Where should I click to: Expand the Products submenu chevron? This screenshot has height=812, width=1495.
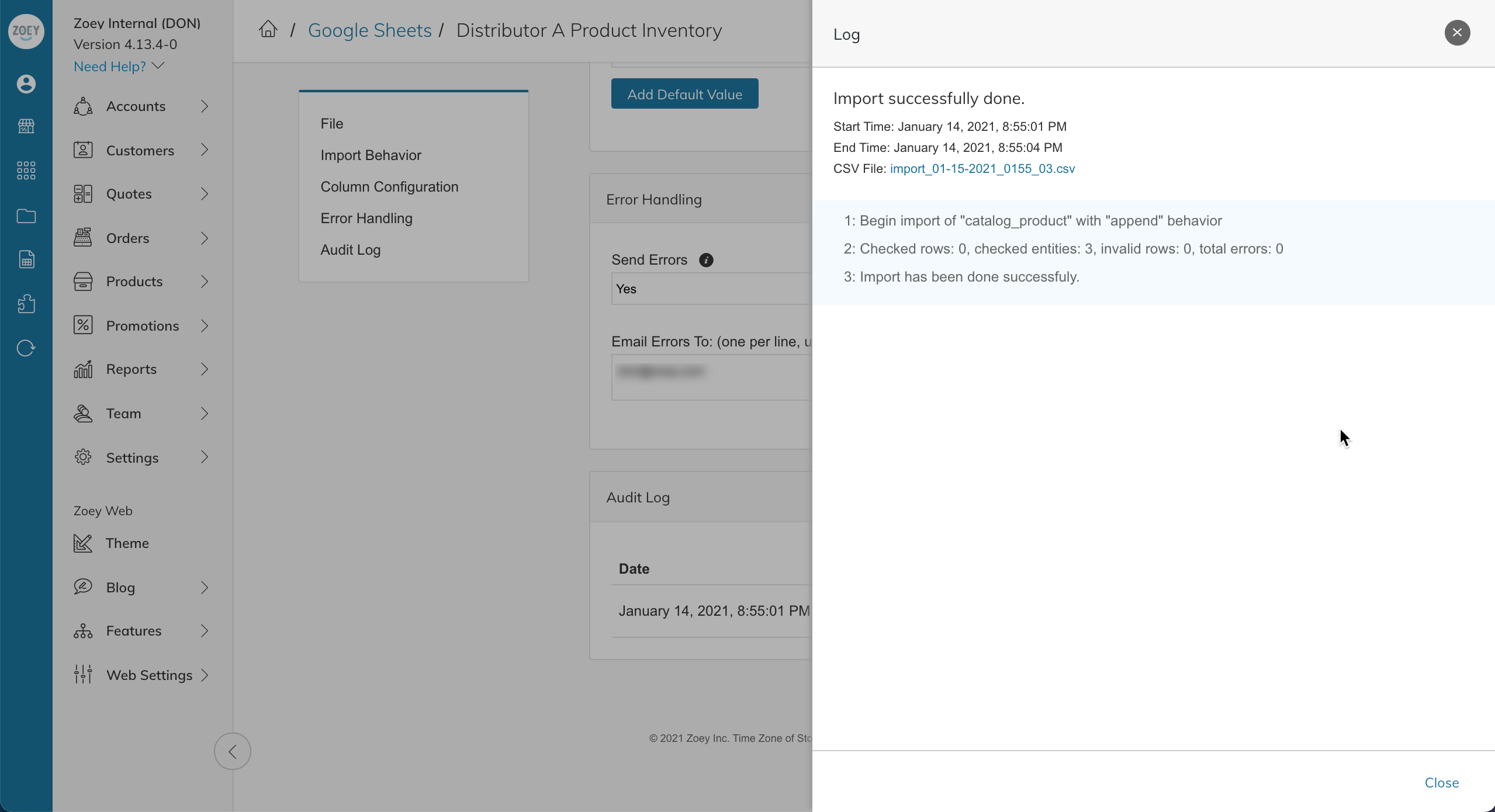(205, 282)
